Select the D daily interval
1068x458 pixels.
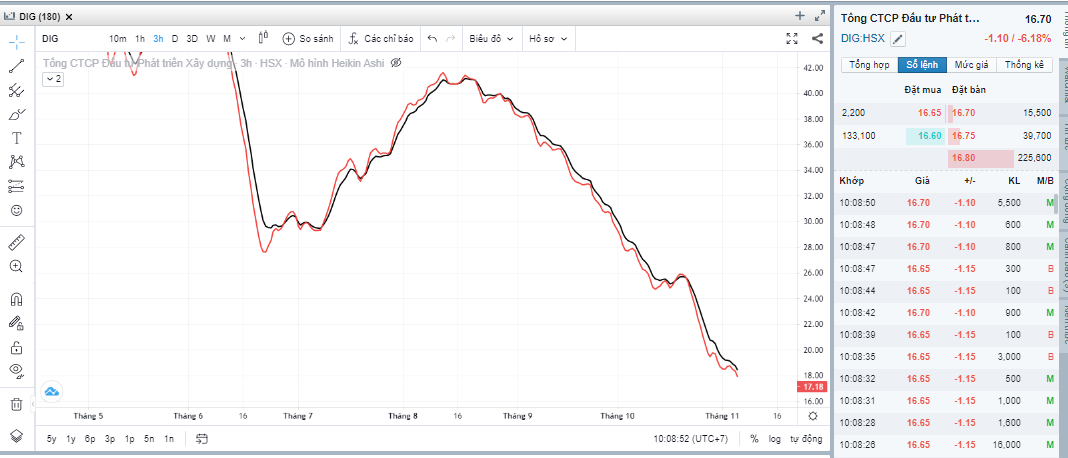[x=175, y=39]
